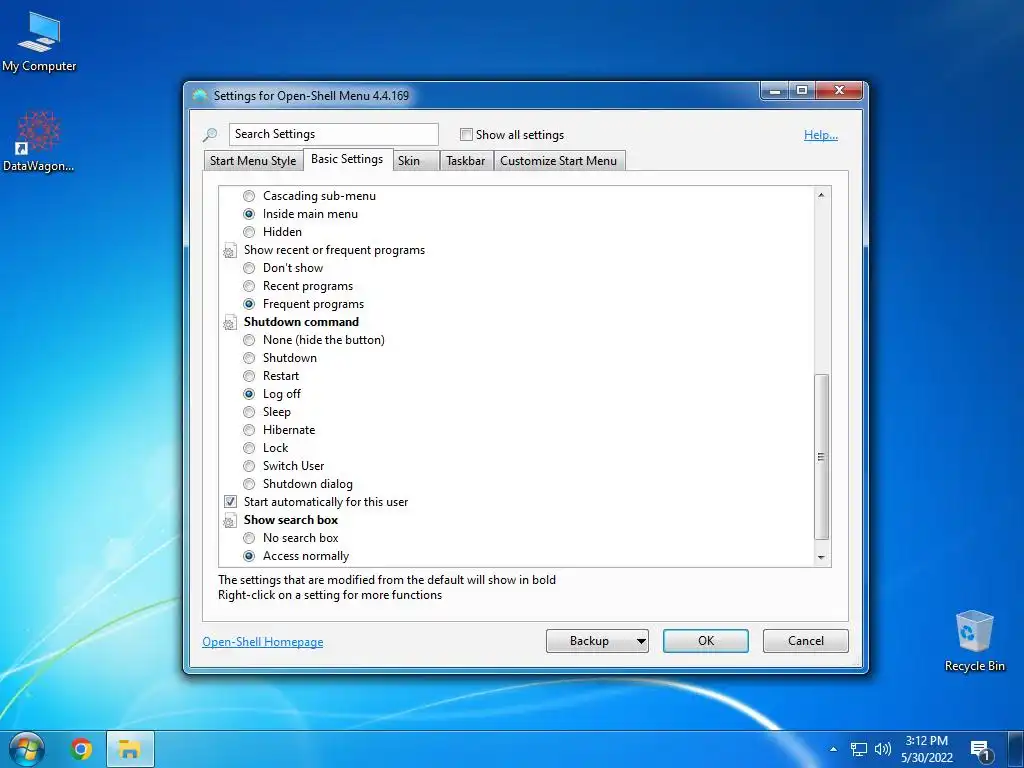
Task: Set shutdown command to Log off
Action: (249, 394)
